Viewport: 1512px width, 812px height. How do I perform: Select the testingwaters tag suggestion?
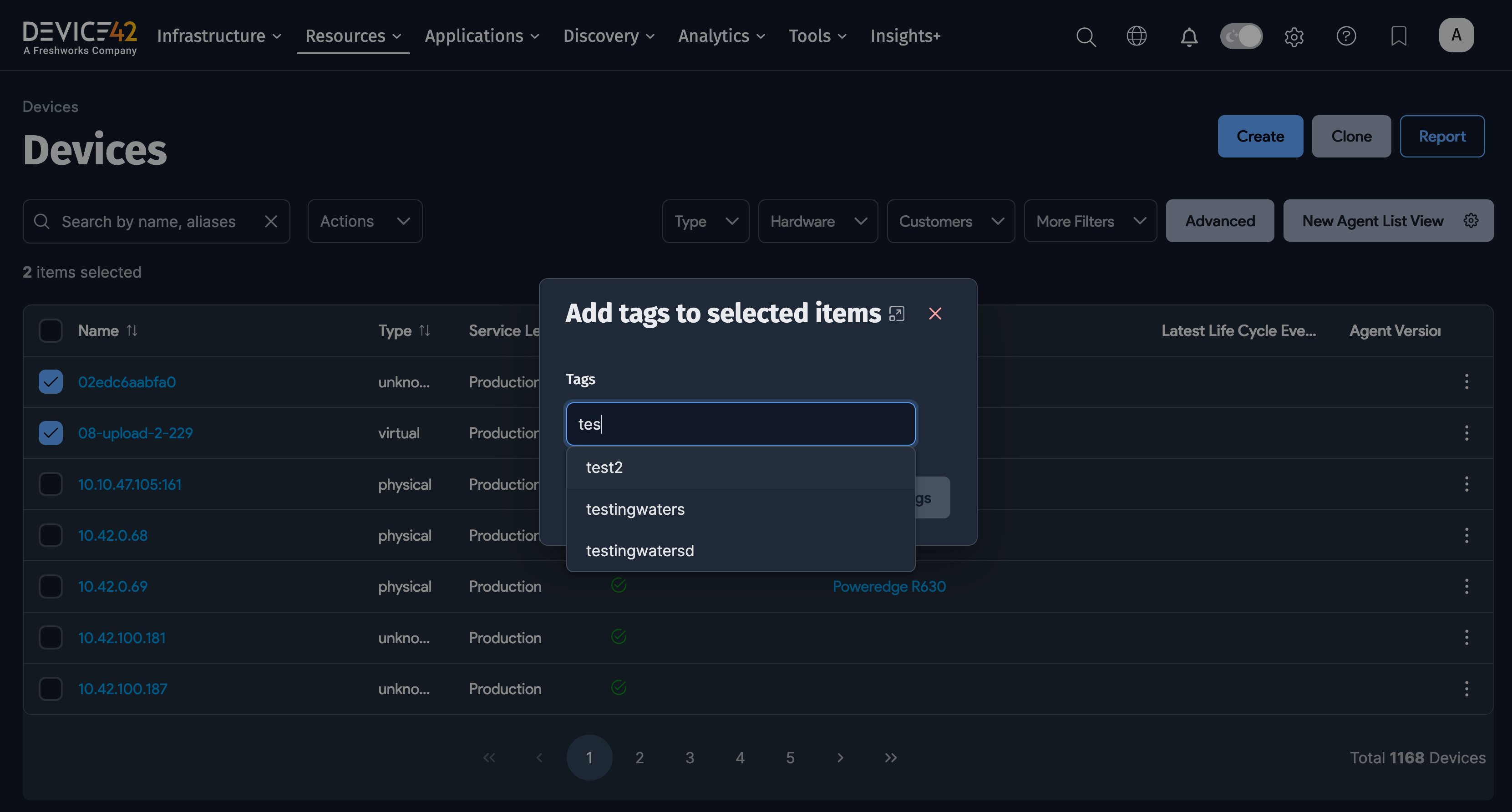click(x=635, y=509)
